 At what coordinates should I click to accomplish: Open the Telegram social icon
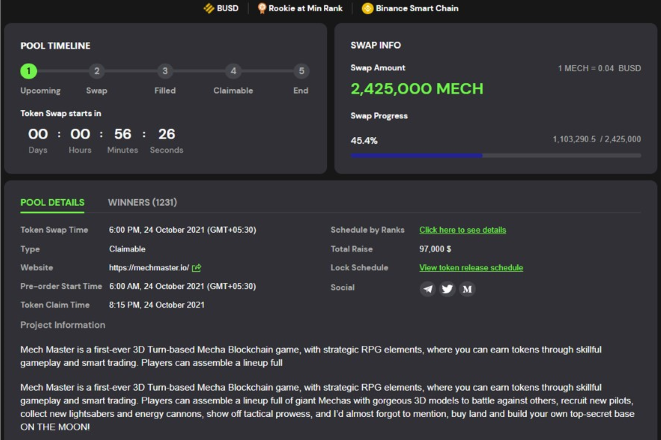point(427,289)
